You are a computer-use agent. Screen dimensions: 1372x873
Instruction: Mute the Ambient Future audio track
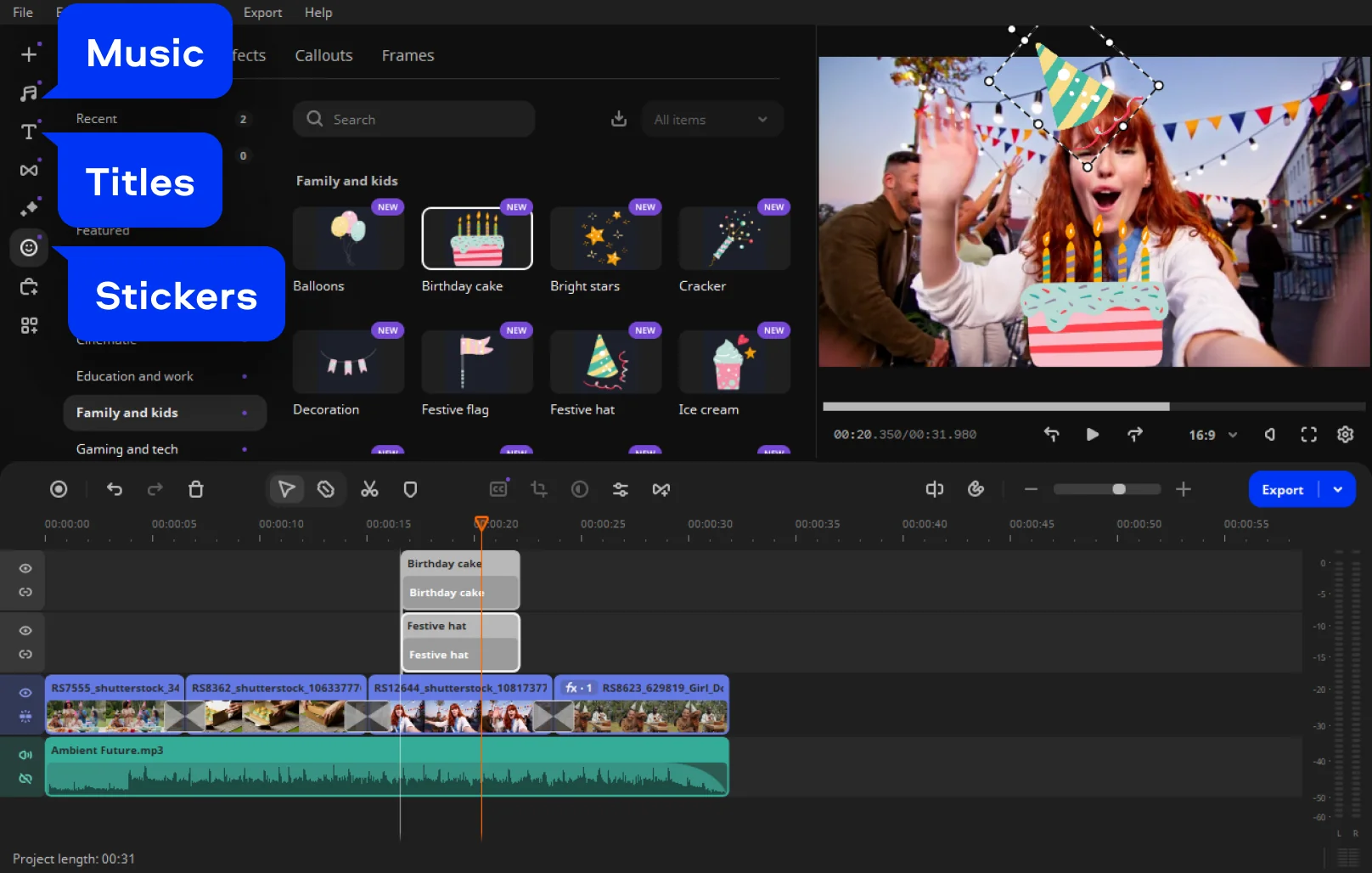[x=25, y=754]
